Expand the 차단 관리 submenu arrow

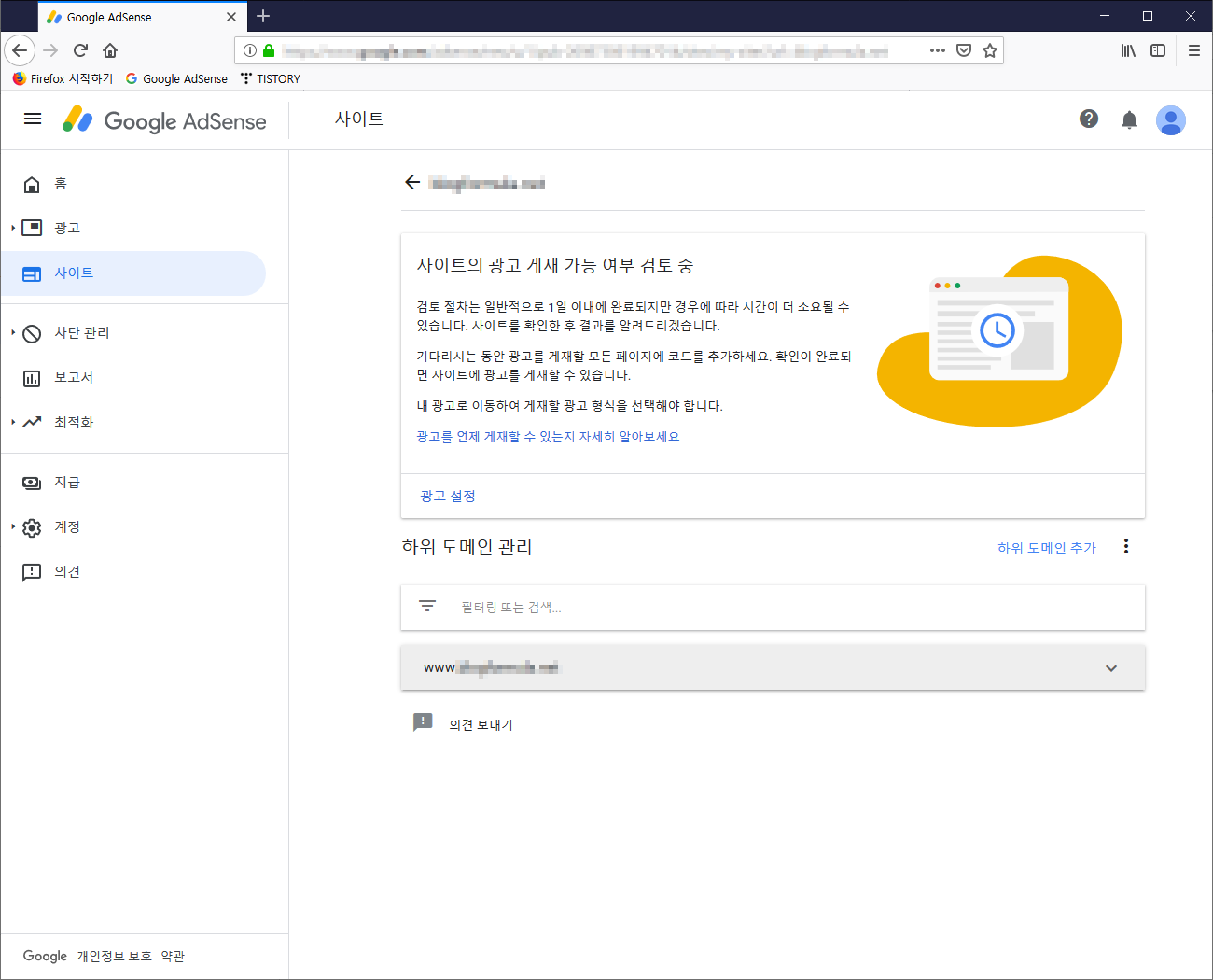tap(13, 333)
